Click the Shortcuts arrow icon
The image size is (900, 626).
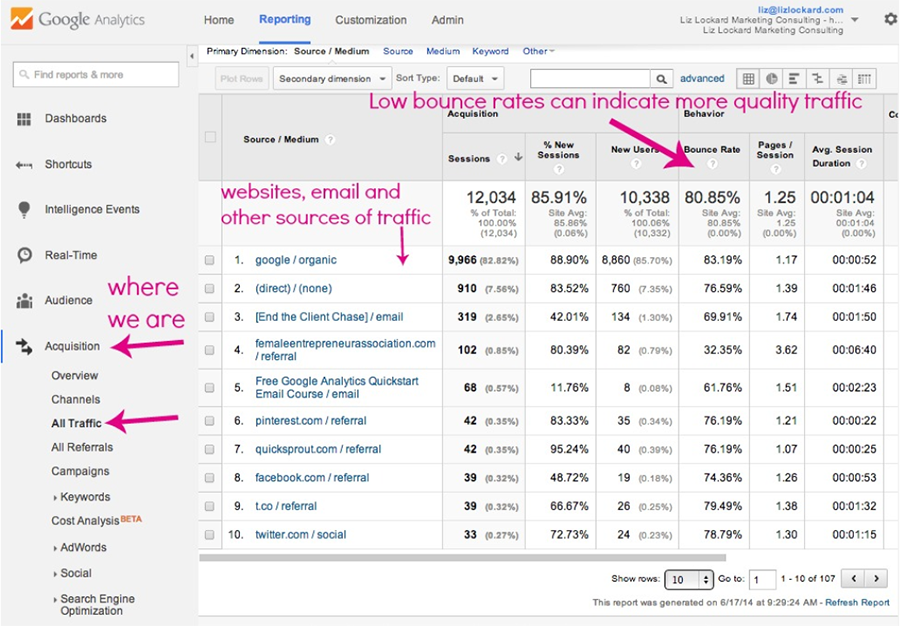pyautogui.click(x=24, y=165)
